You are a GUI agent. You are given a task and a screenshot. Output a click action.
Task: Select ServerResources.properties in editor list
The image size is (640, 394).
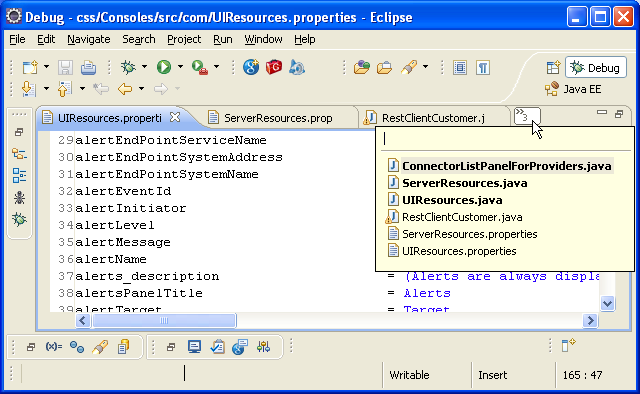click(x=462, y=234)
